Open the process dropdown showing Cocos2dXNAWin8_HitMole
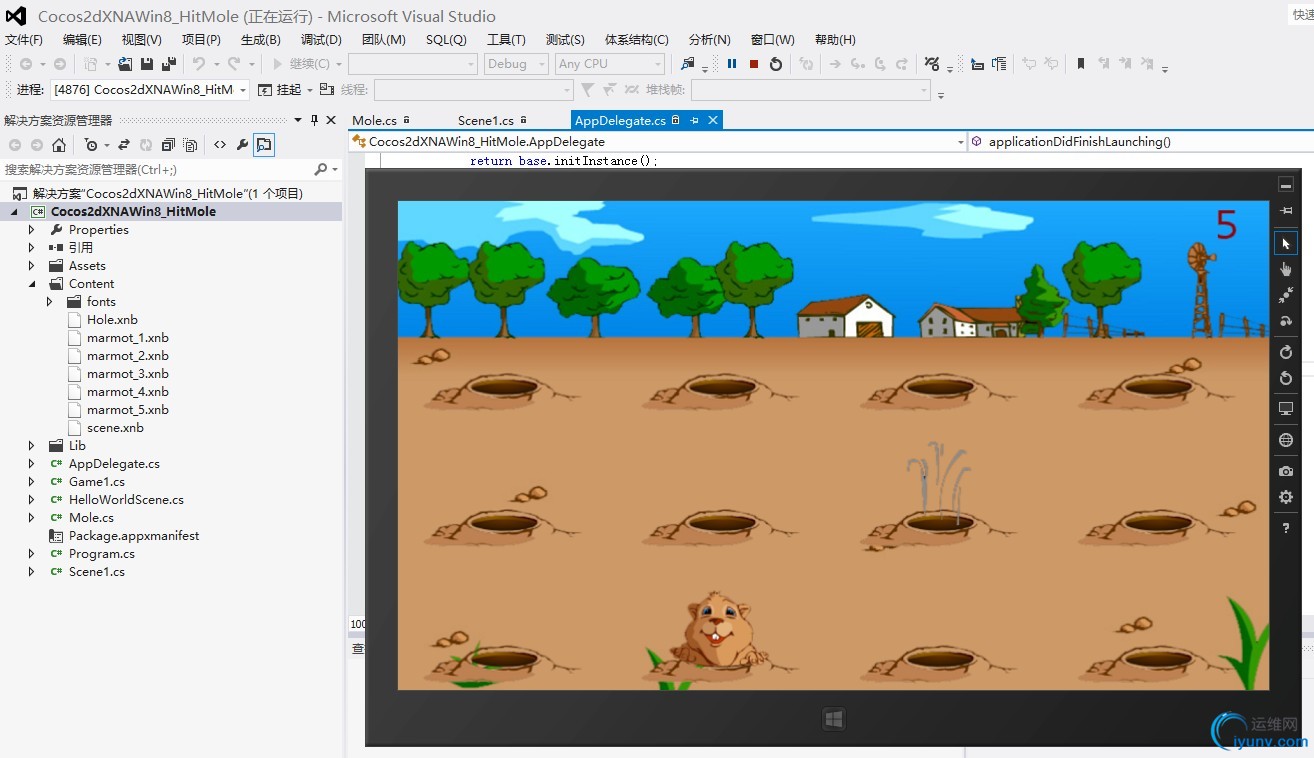The image size is (1314, 758). coord(150,90)
